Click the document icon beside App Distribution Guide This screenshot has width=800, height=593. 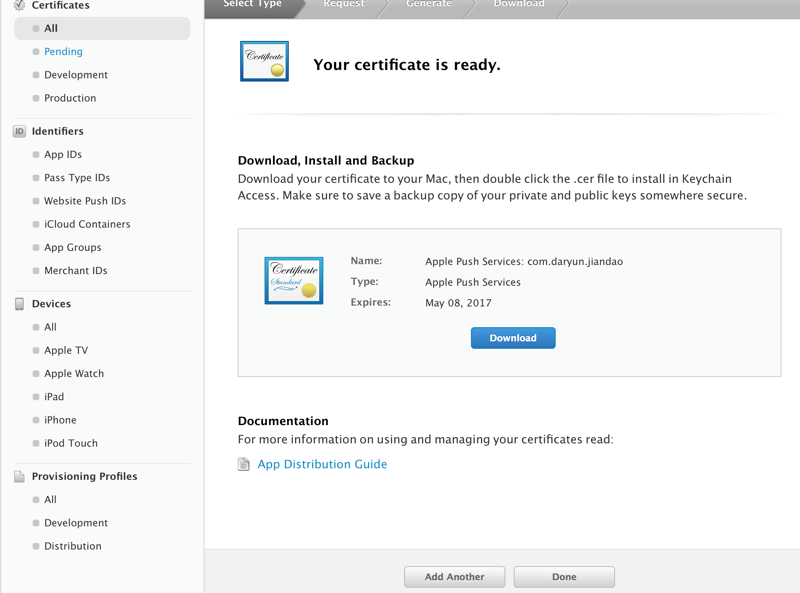pos(244,465)
